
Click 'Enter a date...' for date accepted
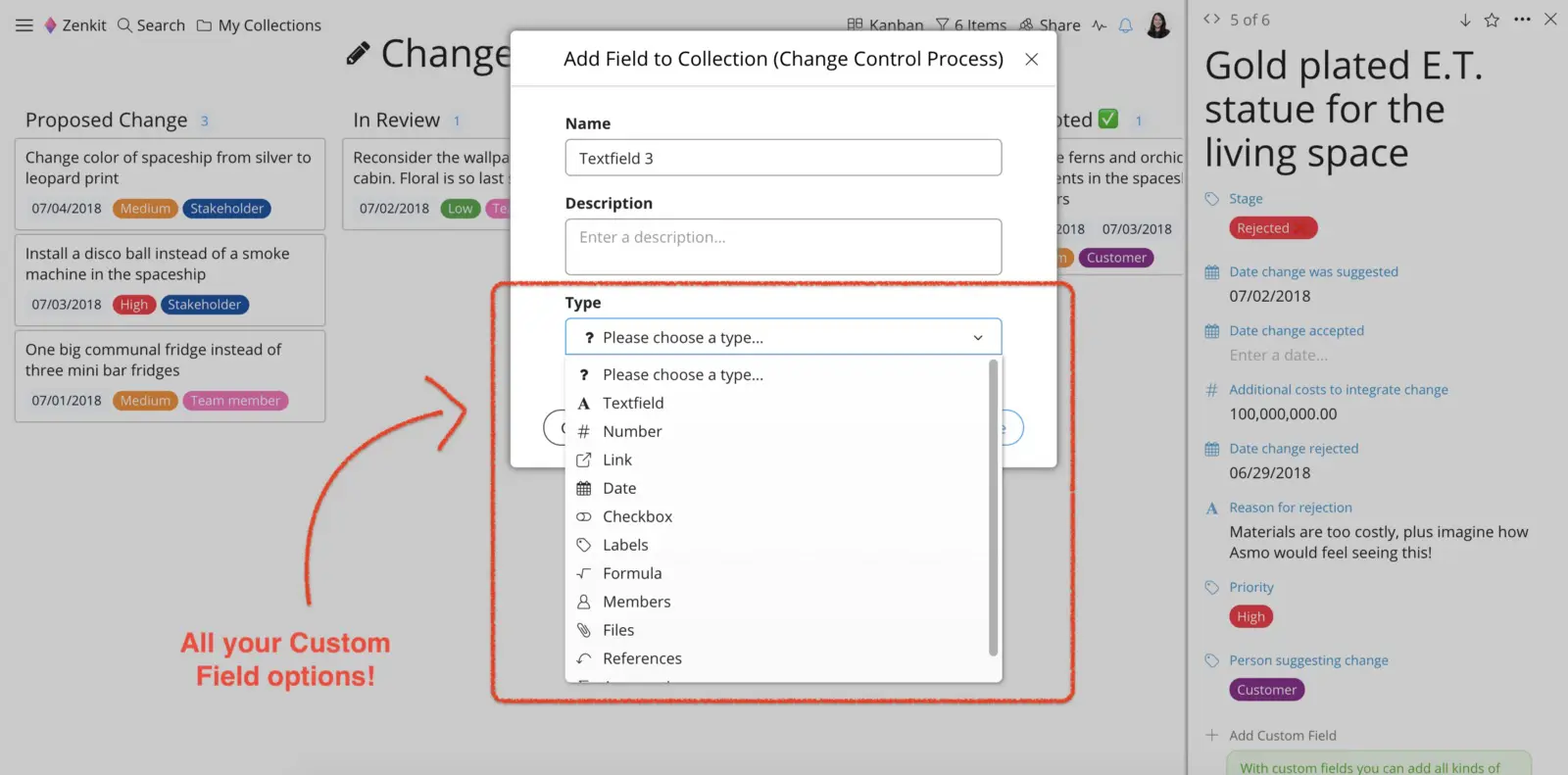point(1278,355)
